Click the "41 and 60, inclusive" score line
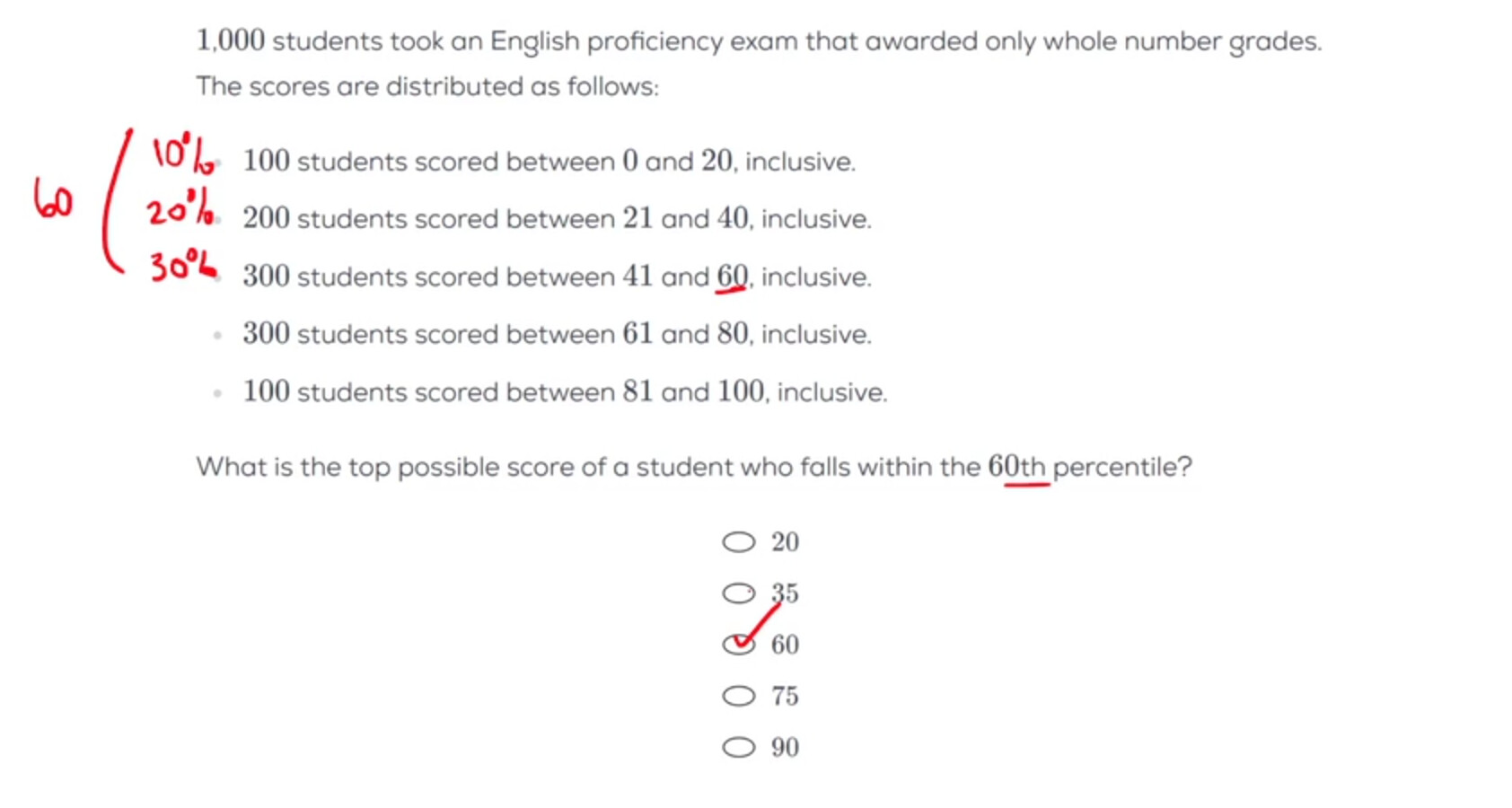Viewport: 1512px width, 808px height. pyautogui.click(x=557, y=277)
